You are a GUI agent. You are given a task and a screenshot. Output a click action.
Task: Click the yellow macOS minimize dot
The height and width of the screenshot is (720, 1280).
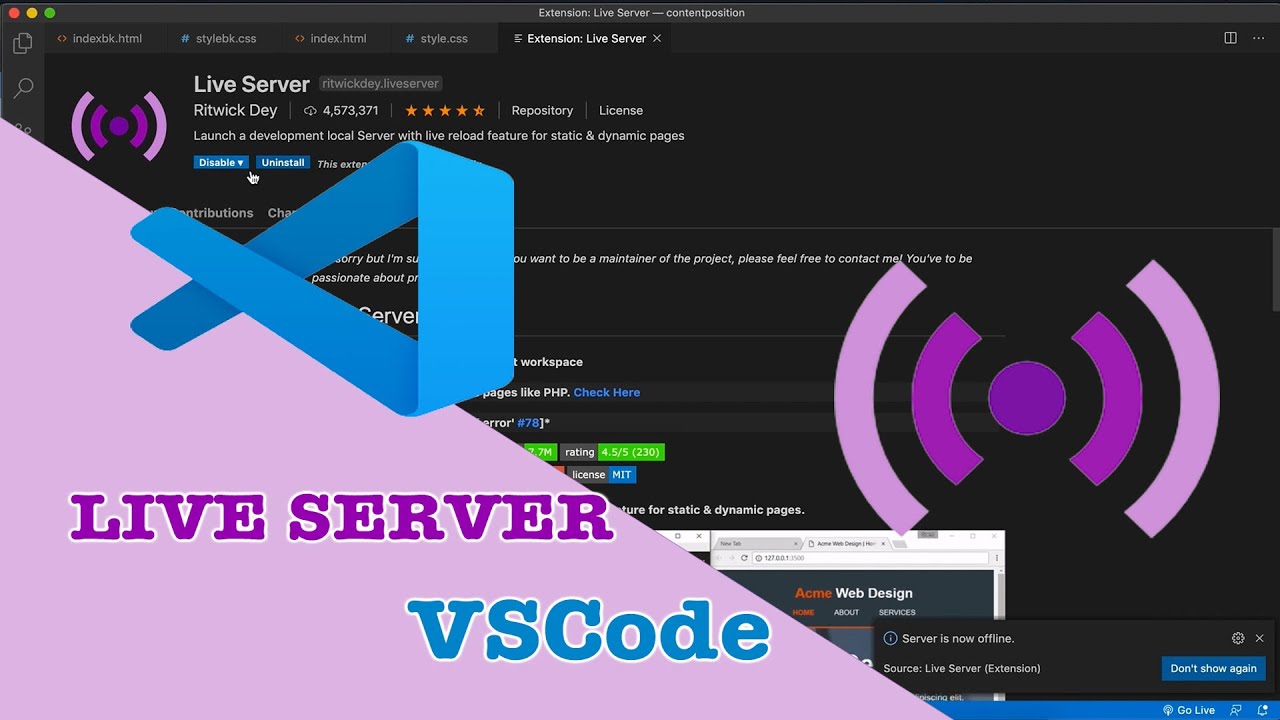[32, 13]
